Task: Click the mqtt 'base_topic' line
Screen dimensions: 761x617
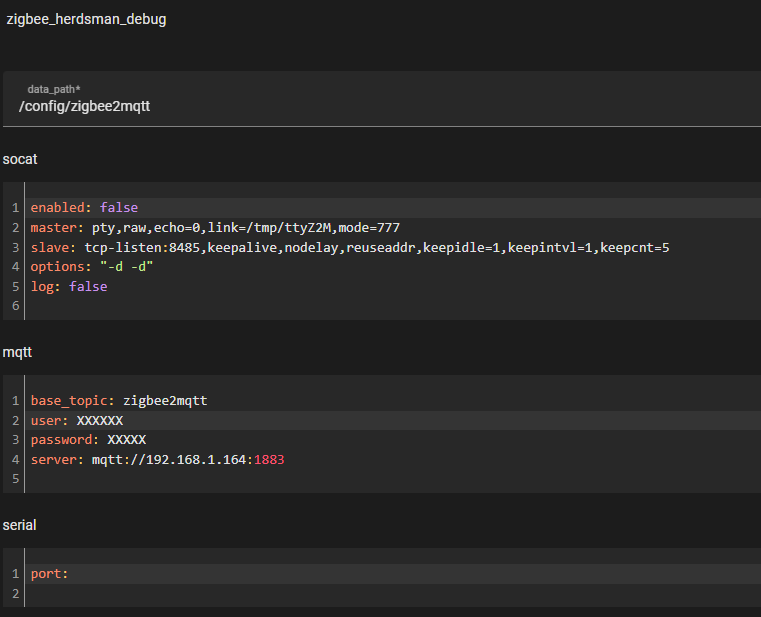Action: click(x=118, y=400)
